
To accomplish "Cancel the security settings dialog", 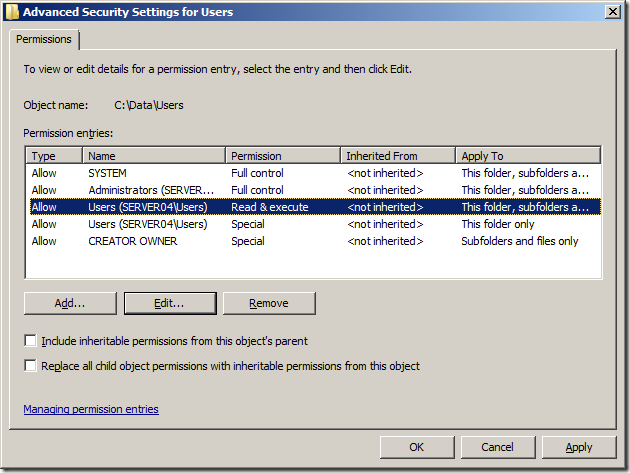I will [497, 447].
